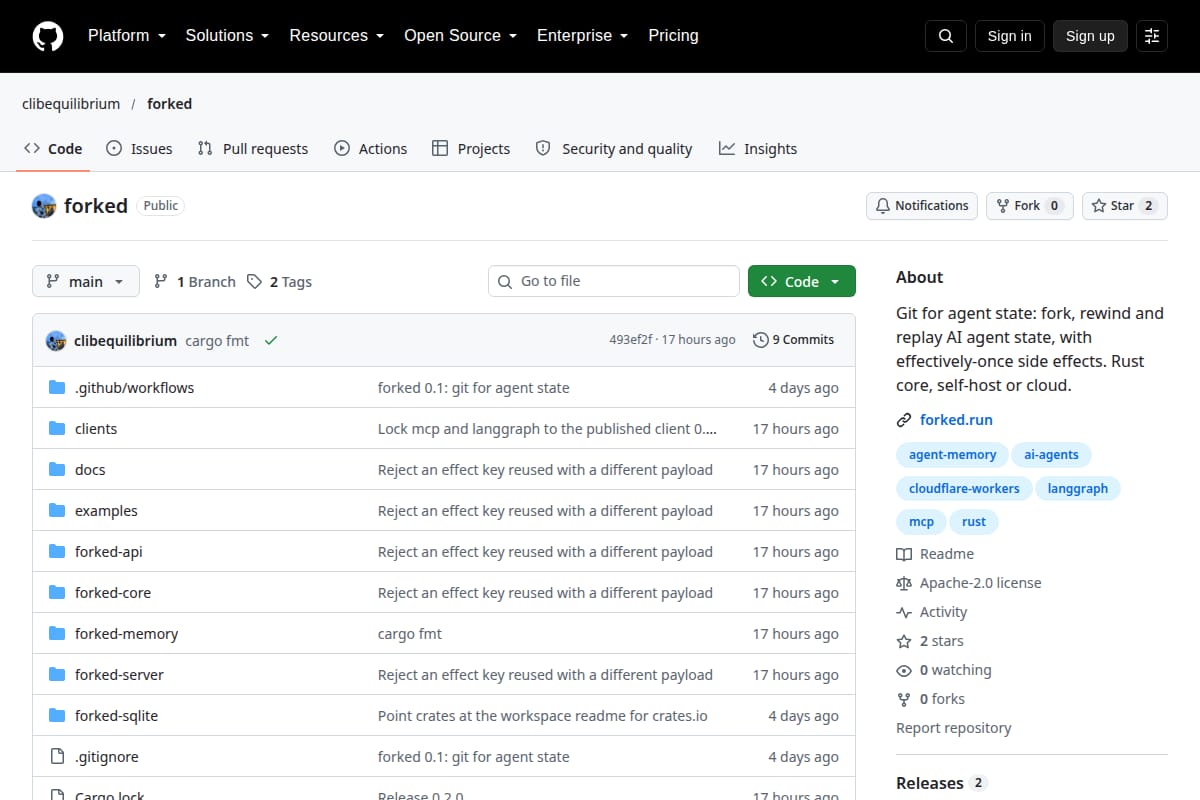
Task: Click the GitHub logo icon
Action: tap(48, 36)
